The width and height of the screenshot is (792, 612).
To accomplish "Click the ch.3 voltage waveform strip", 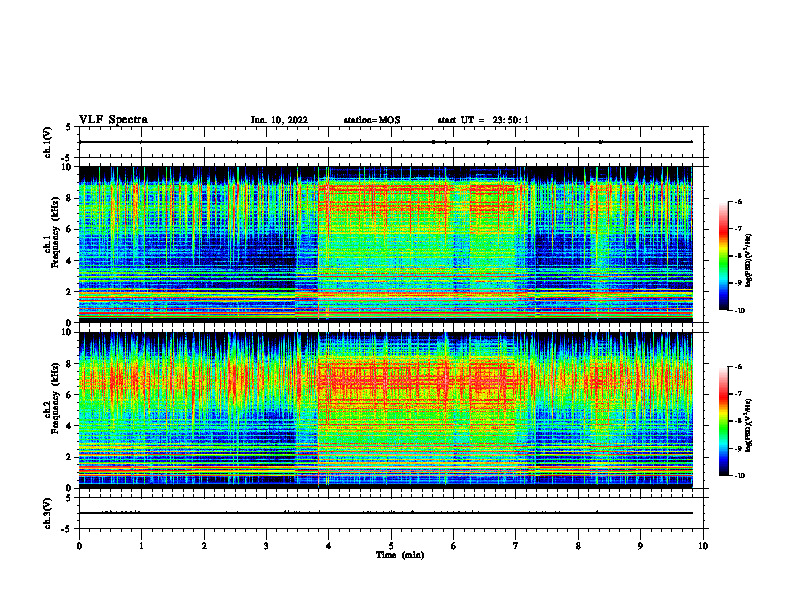I will point(391,513).
